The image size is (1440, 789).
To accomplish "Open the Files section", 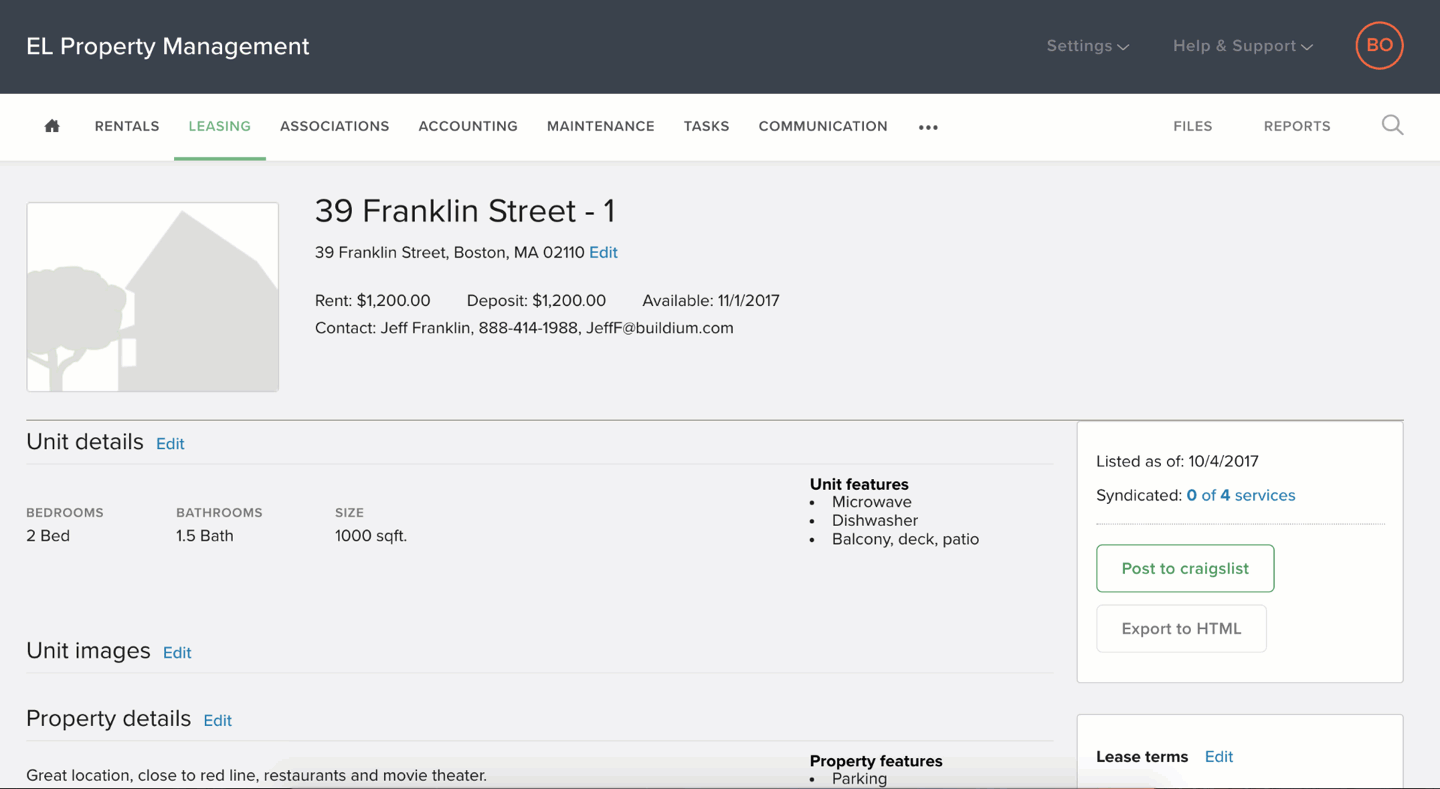I will 1192,126.
